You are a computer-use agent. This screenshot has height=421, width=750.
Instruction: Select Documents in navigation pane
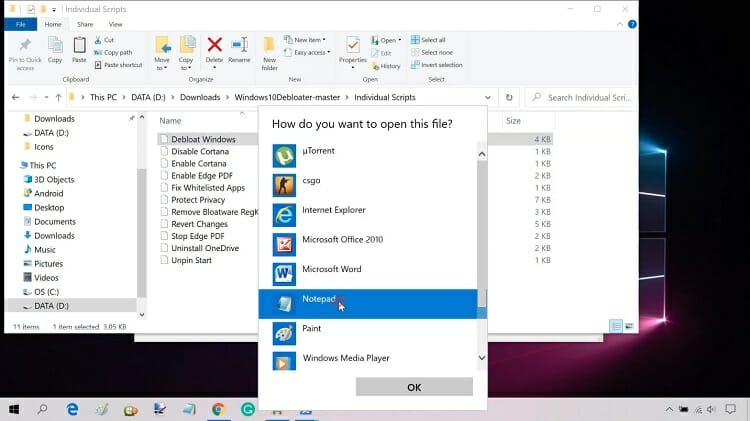pyautogui.click(x=55, y=222)
